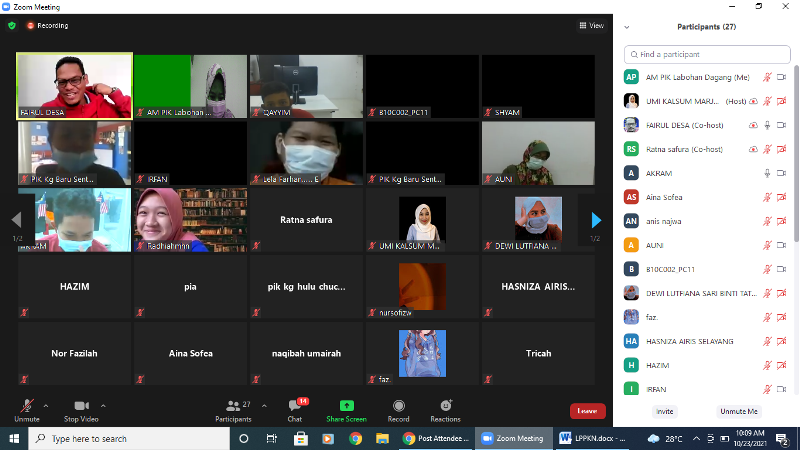Click the Find a participant search field
The image size is (800, 450).
[x=707, y=54]
